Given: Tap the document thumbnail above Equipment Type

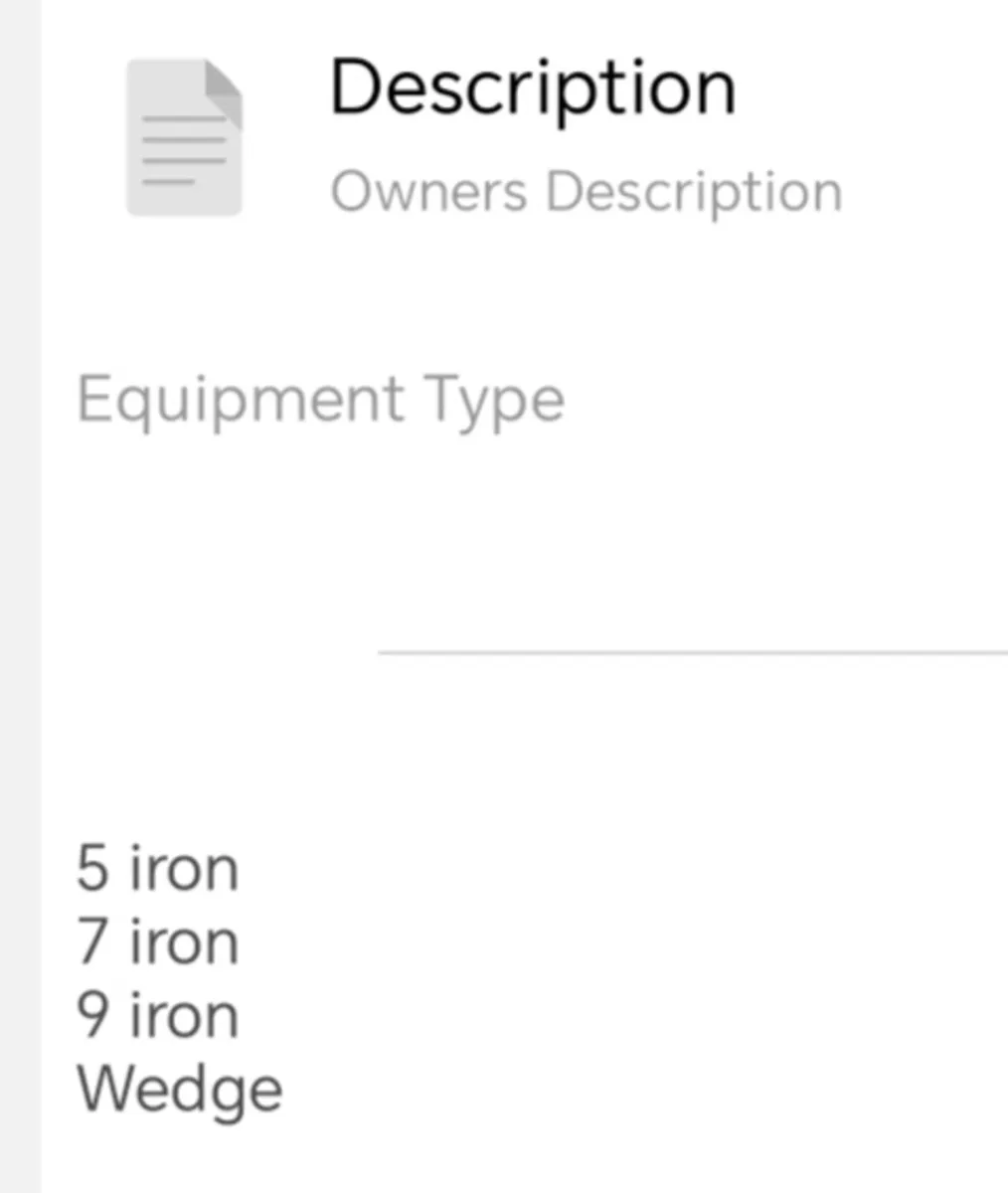Looking at the screenshot, I should coord(184,137).
